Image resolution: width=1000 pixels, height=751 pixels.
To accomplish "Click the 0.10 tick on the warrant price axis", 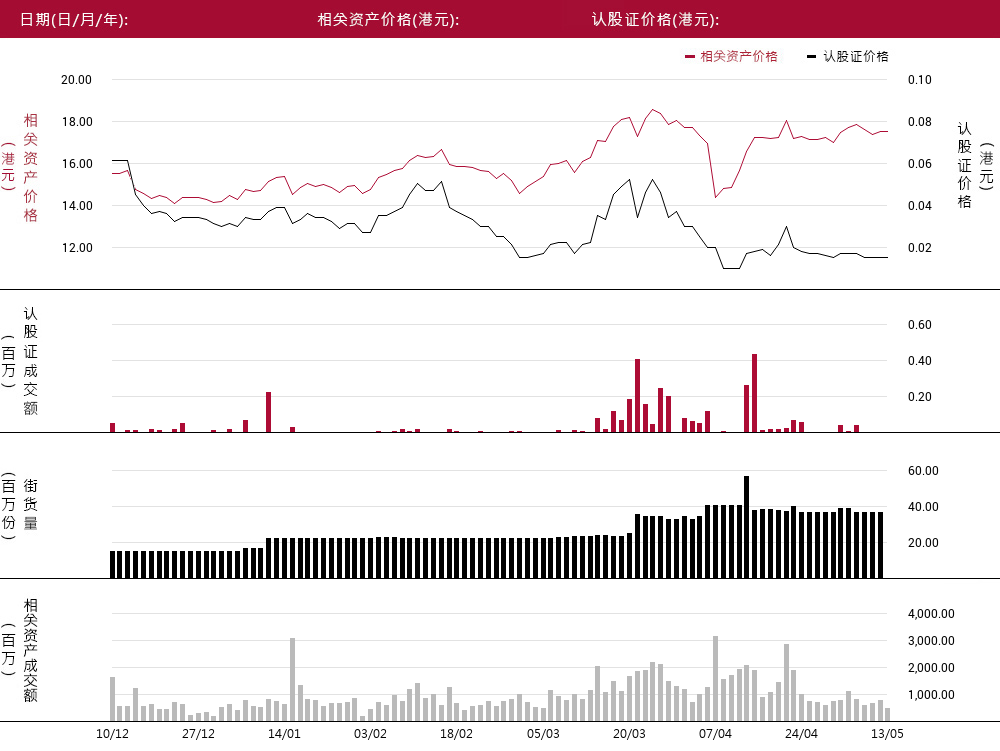I will click(x=920, y=80).
